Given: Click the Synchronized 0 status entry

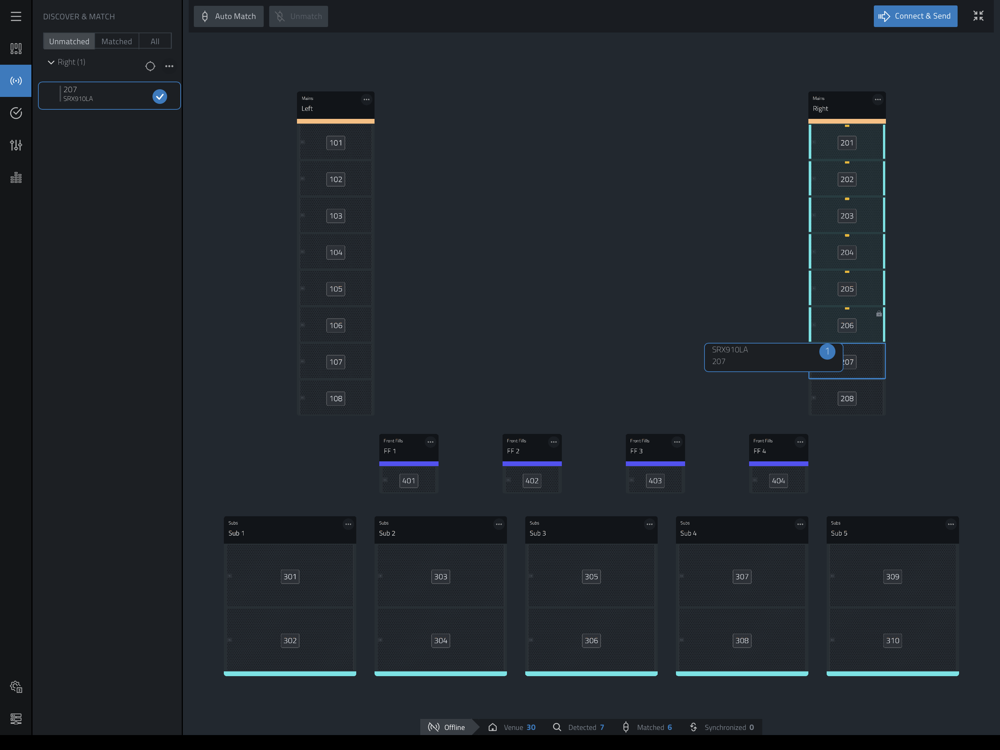Looking at the screenshot, I should coord(722,727).
